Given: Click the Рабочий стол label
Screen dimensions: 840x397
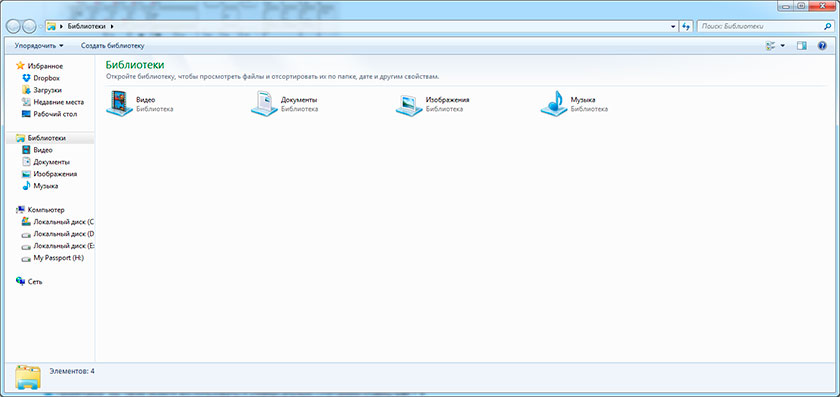Looking at the screenshot, I should (x=55, y=114).
